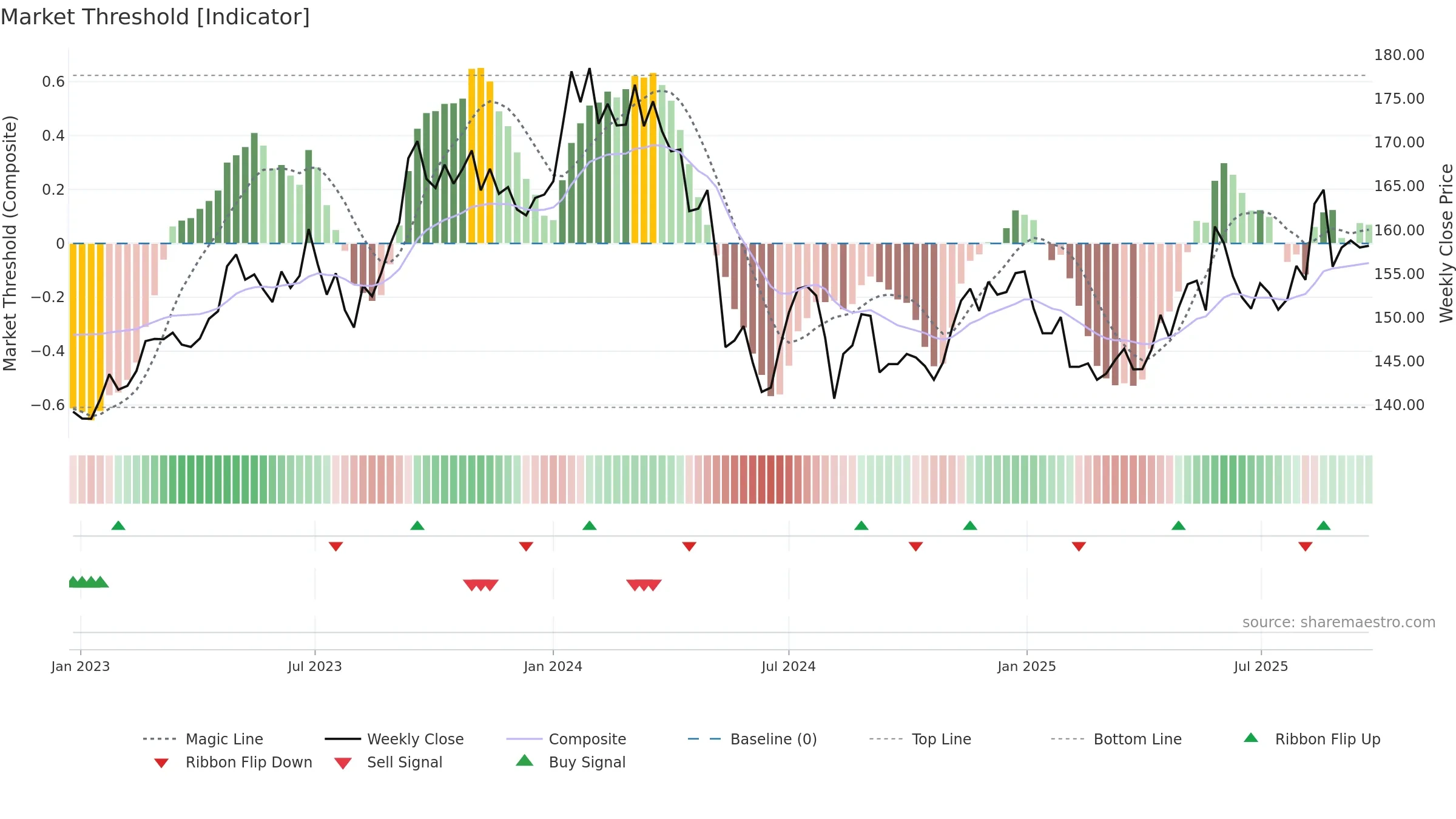The height and width of the screenshot is (819, 1456).
Task: Click the Ribbon Flip Up triangle in November 2024
Action: [970, 525]
